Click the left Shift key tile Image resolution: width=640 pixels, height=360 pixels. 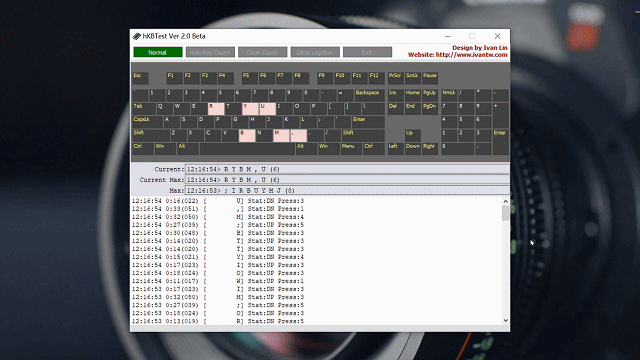tap(151, 136)
